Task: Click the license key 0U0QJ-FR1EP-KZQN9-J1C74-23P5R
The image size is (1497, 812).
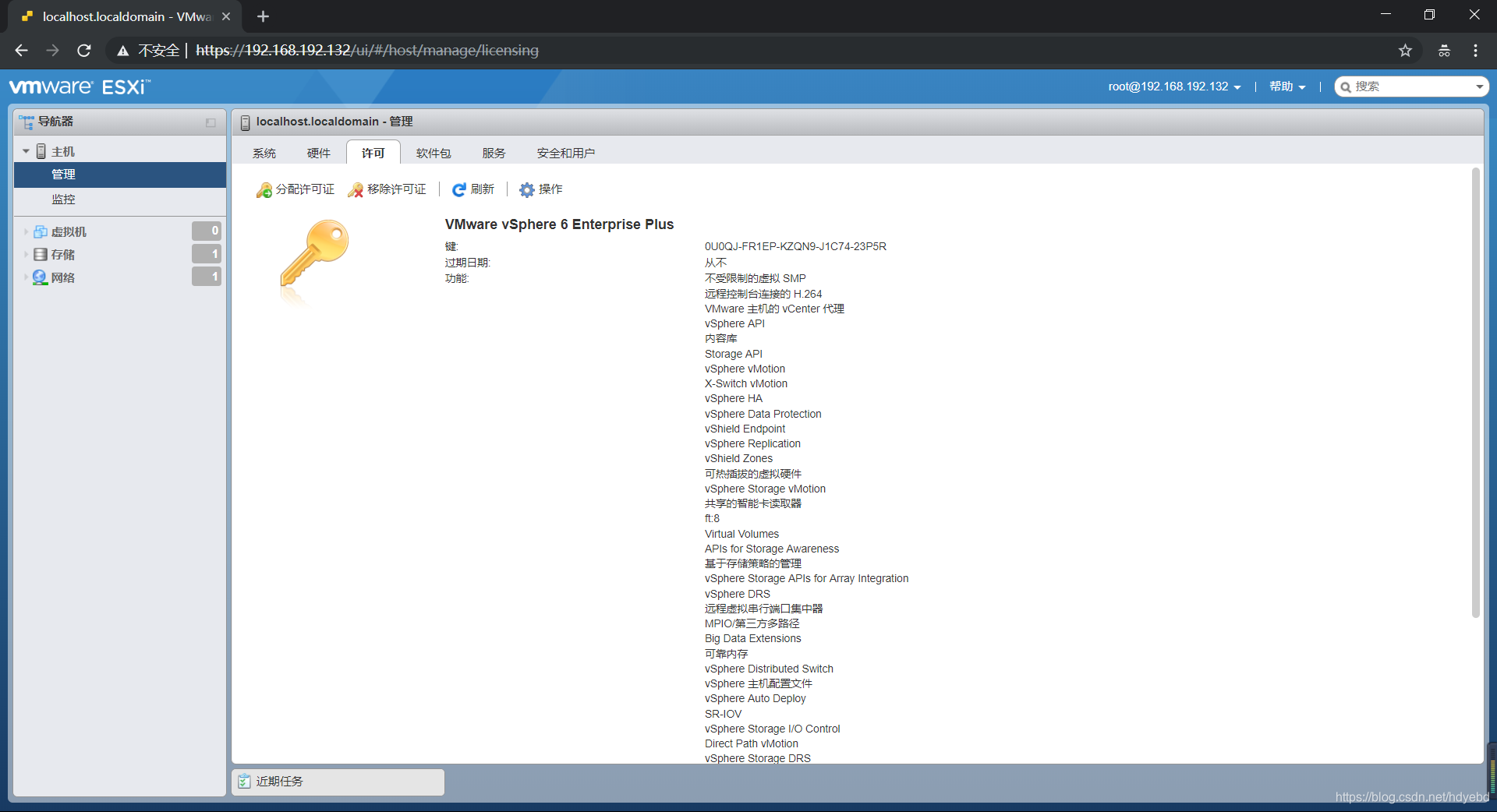Action: point(795,246)
